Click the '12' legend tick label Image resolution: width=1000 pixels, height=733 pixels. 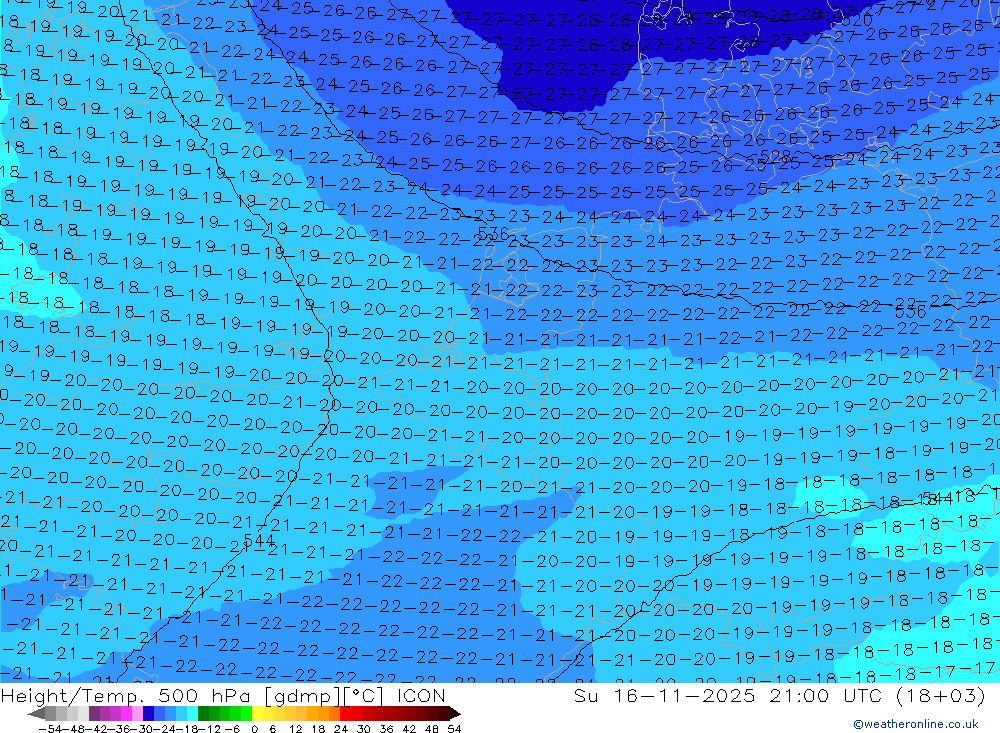tap(296, 729)
